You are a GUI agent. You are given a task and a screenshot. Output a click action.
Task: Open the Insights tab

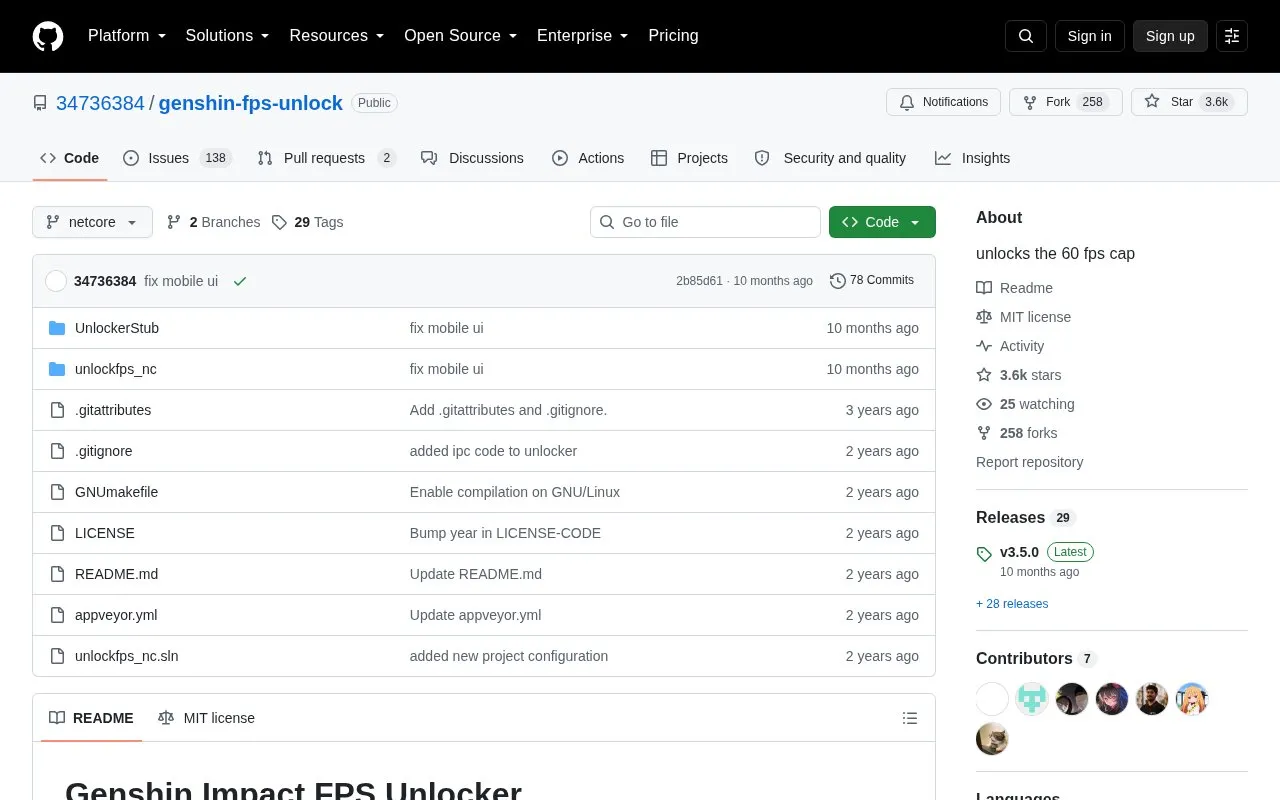972,158
